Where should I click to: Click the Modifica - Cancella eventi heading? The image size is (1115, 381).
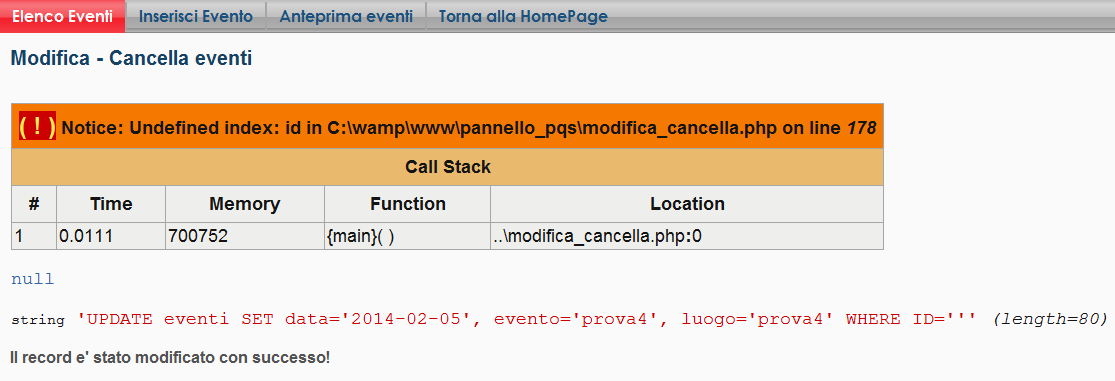(132, 58)
